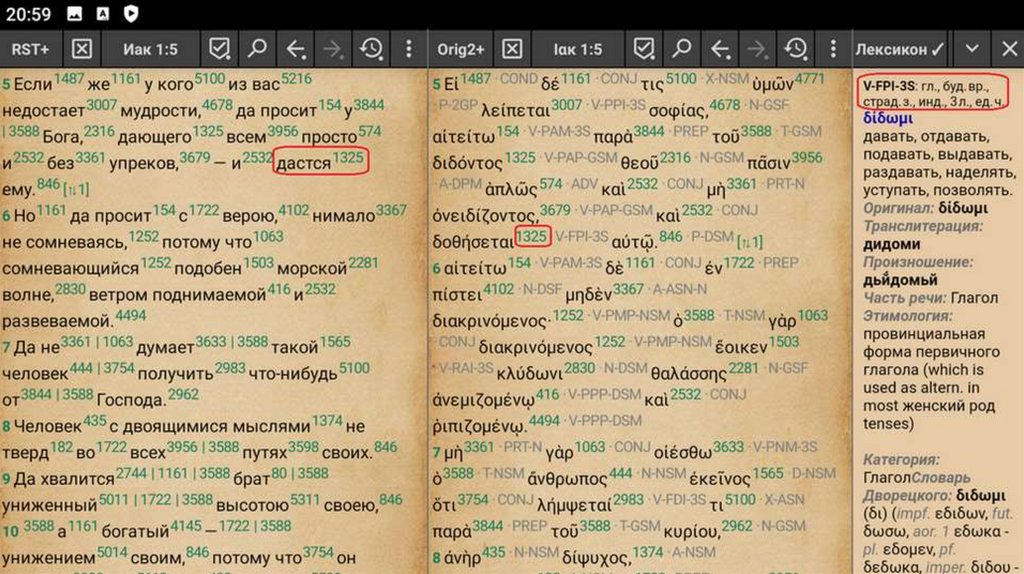Toggle the Лексикон checkmark header
The image size is (1024, 574).
(x=900, y=49)
